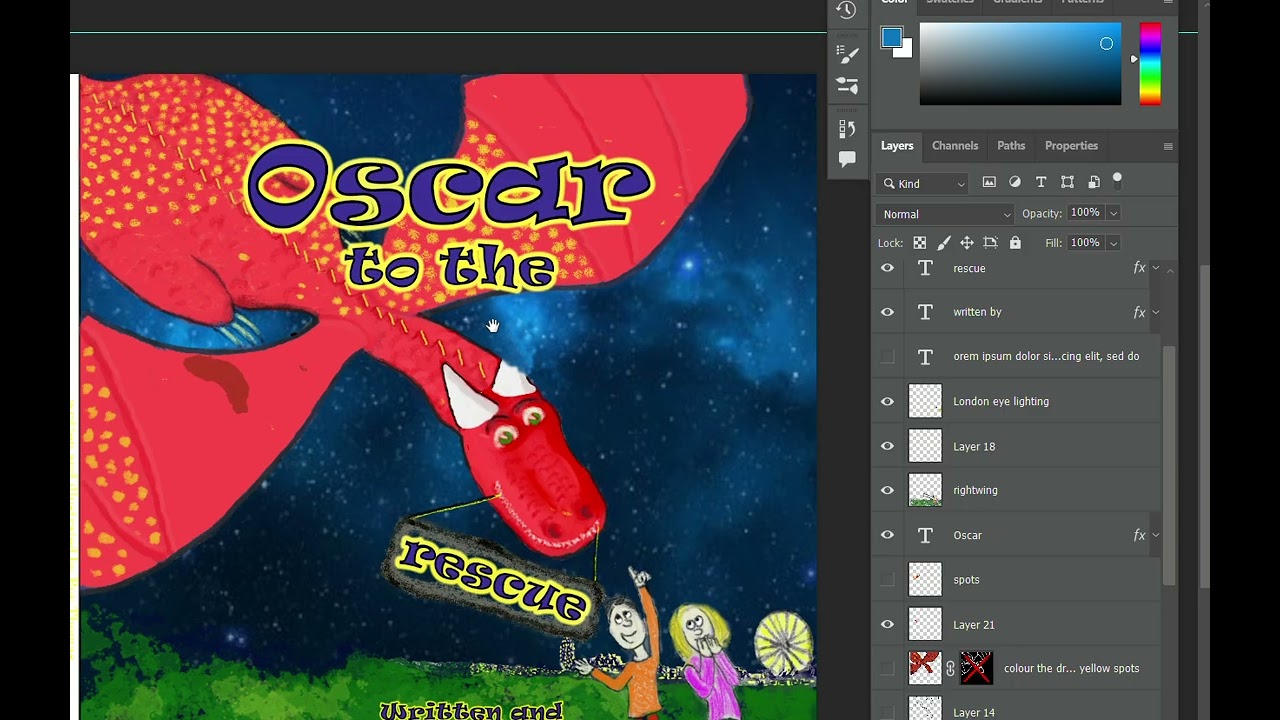Select the 'Layer 21' layer name
This screenshot has width=1280, height=720.
pos(974,625)
